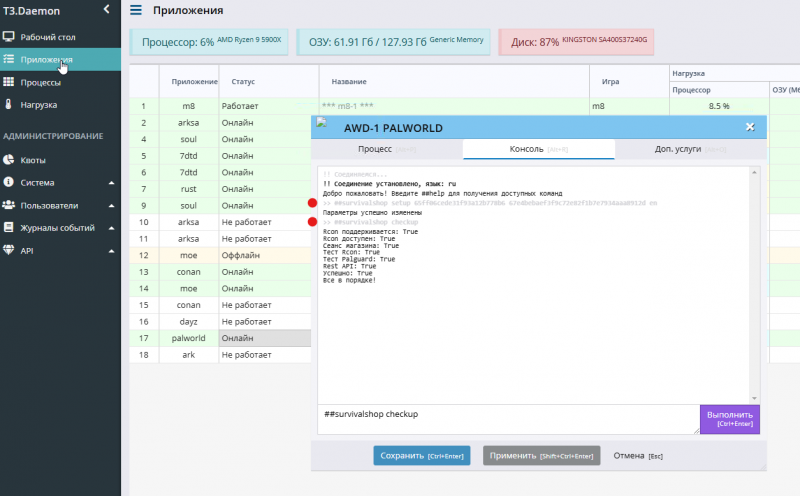Image resolution: width=800 pixels, height=496 pixels.
Task: Click the Оффлайн status in row 12
Action: point(240,255)
